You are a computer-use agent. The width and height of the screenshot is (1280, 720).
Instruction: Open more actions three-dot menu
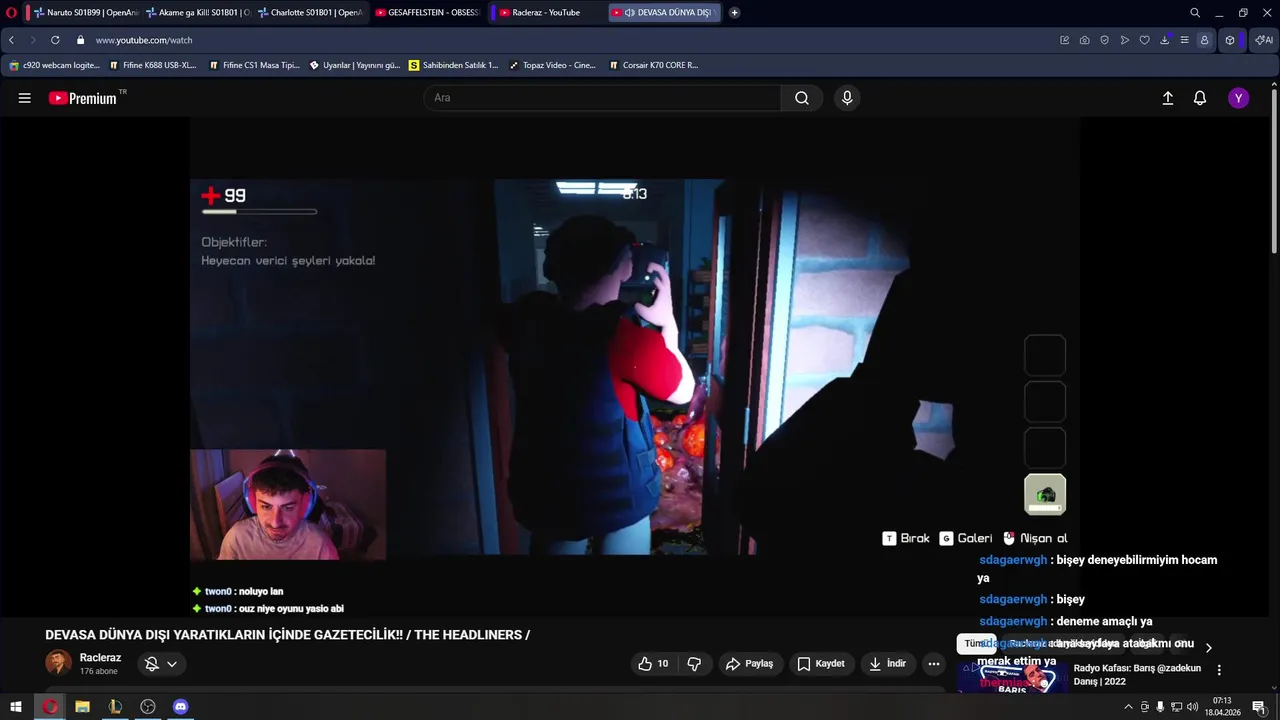pyautogui.click(x=933, y=664)
